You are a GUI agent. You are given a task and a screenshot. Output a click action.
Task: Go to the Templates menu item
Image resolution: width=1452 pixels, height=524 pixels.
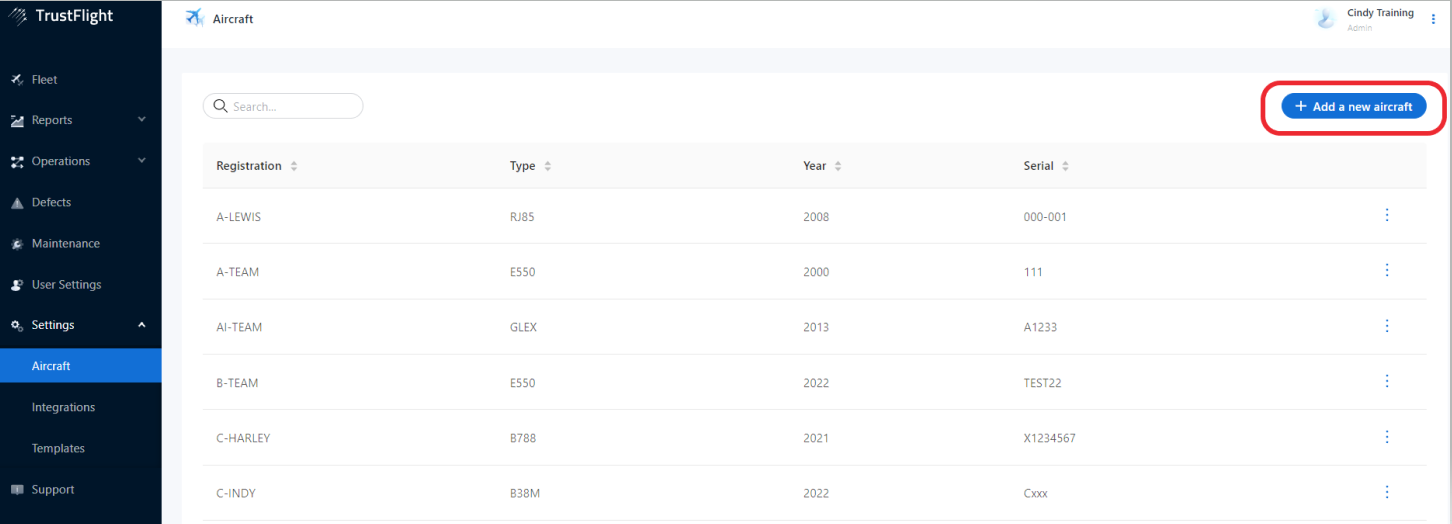tap(58, 448)
